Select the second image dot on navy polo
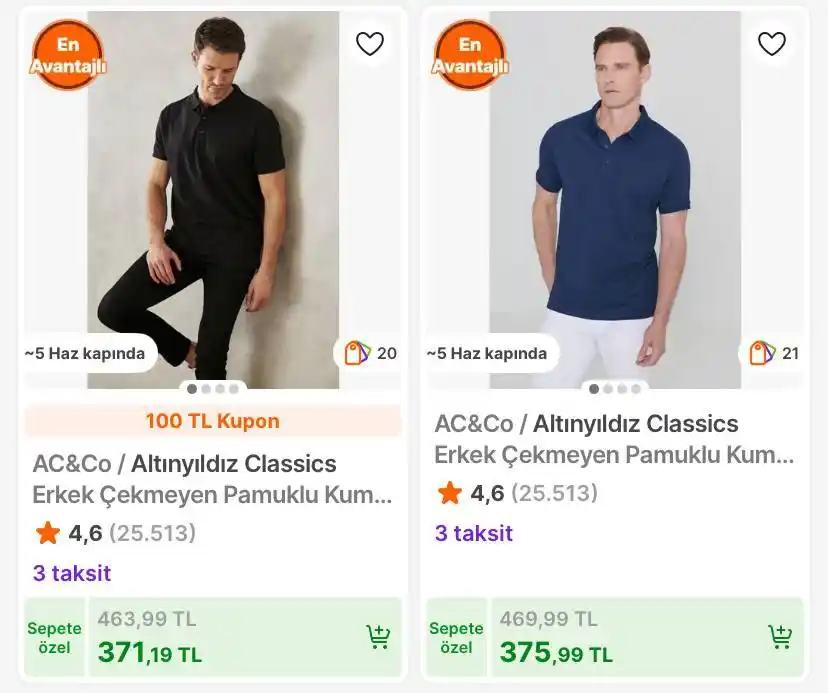The height and width of the screenshot is (693, 828). (608, 389)
